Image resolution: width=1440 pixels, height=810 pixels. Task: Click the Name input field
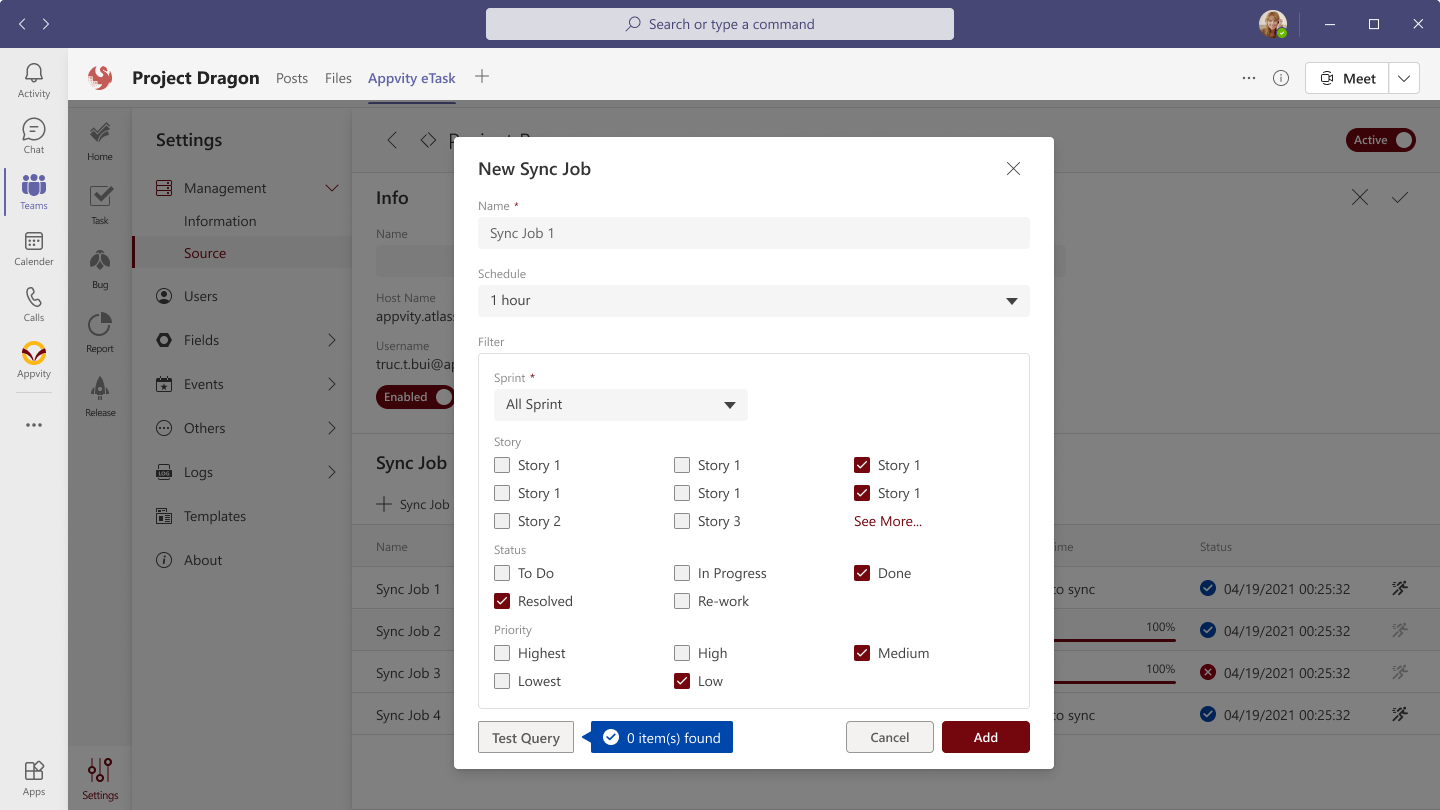[x=753, y=233]
